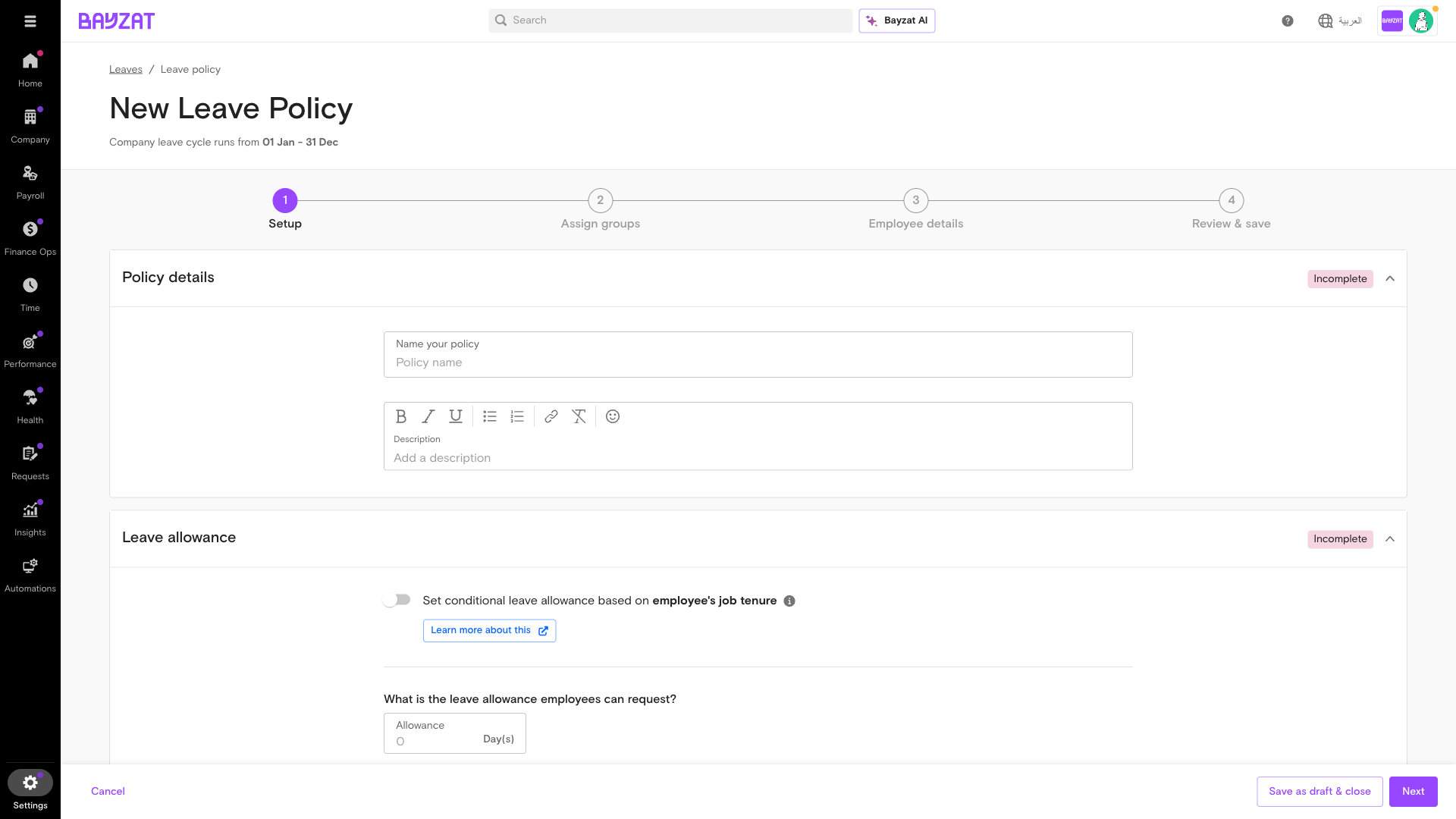Open Requests in the sidebar
This screenshot has height=819, width=1456.
click(x=30, y=463)
